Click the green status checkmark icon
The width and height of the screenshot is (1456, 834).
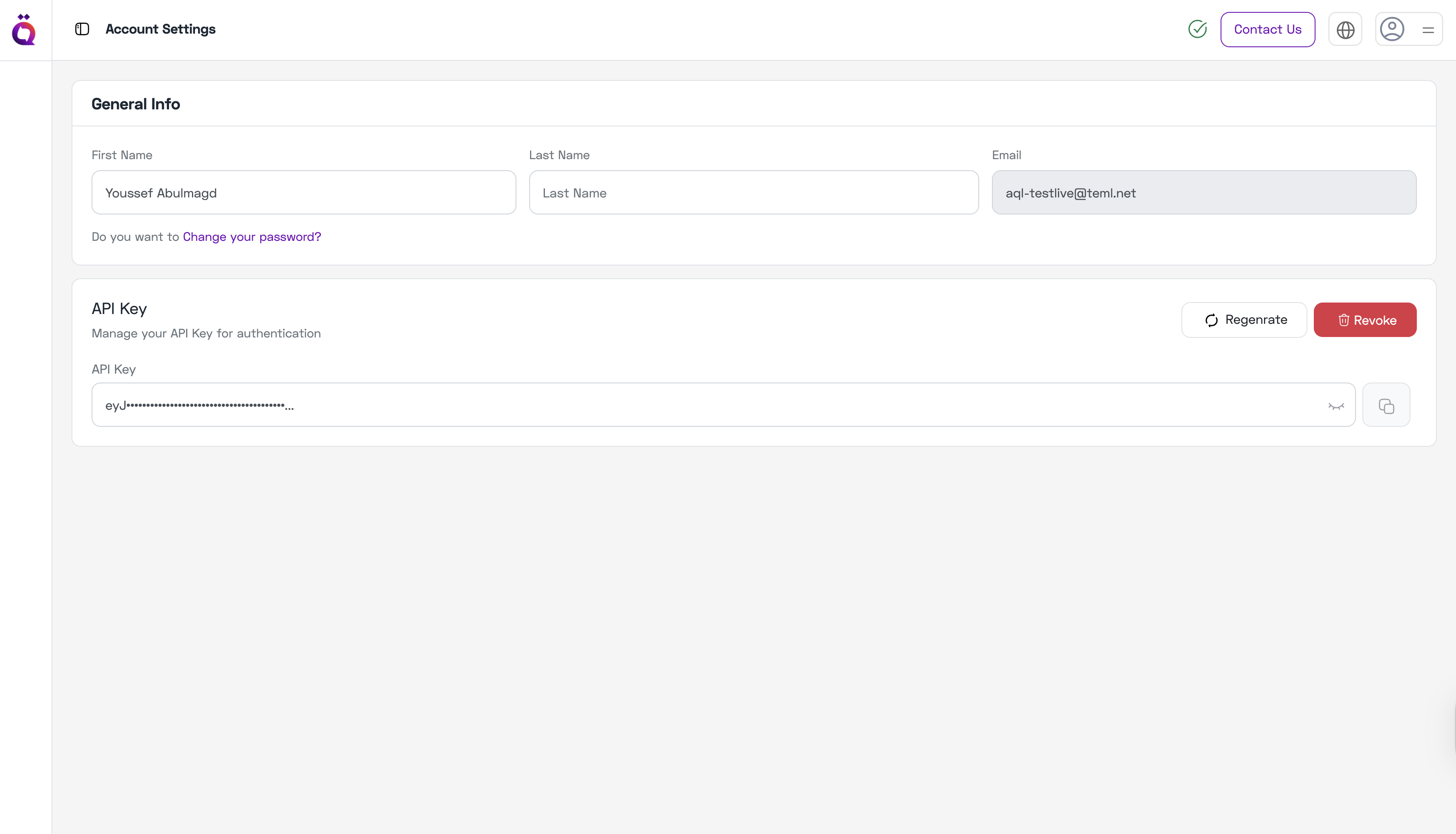pos(1197,29)
